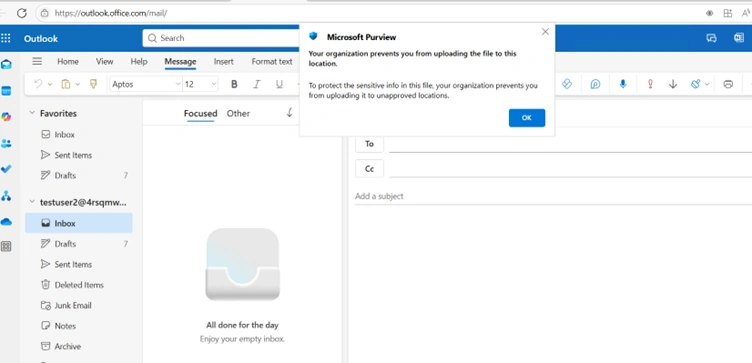The width and height of the screenshot is (752, 363).
Task: Open the Format text ribbon tab
Action: 272,61
